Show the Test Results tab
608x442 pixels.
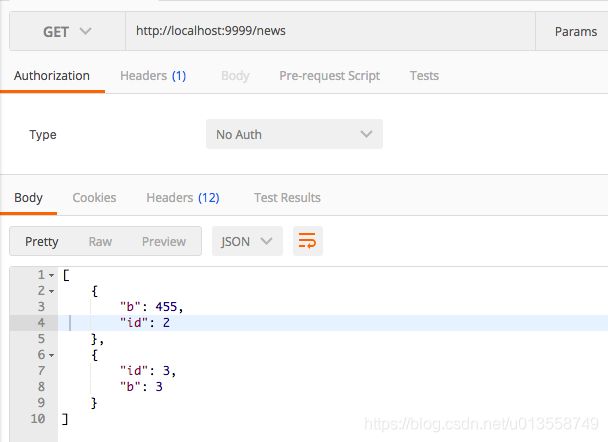click(x=287, y=198)
